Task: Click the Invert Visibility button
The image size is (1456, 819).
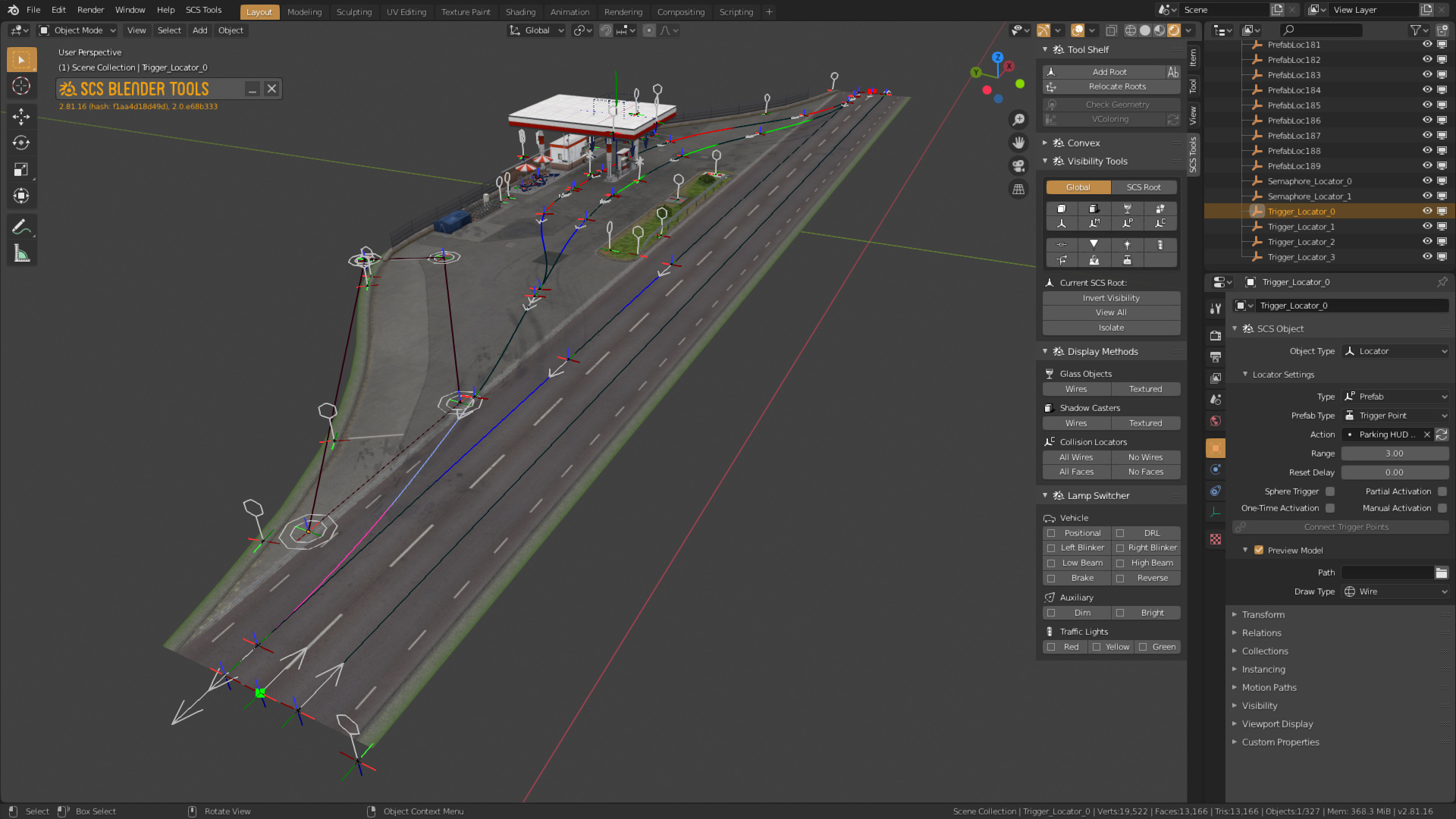Action: point(1110,297)
